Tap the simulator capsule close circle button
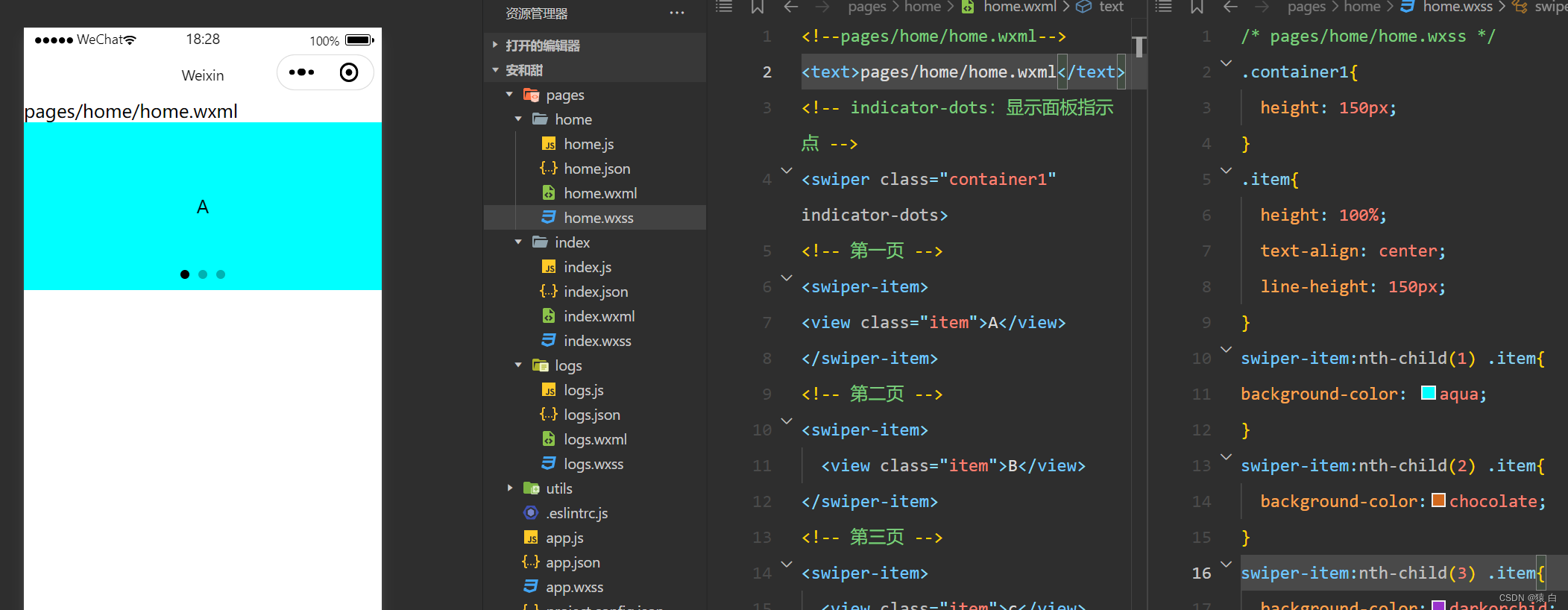Image resolution: width=1568 pixels, height=610 pixels. pyautogui.click(x=349, y=72)
